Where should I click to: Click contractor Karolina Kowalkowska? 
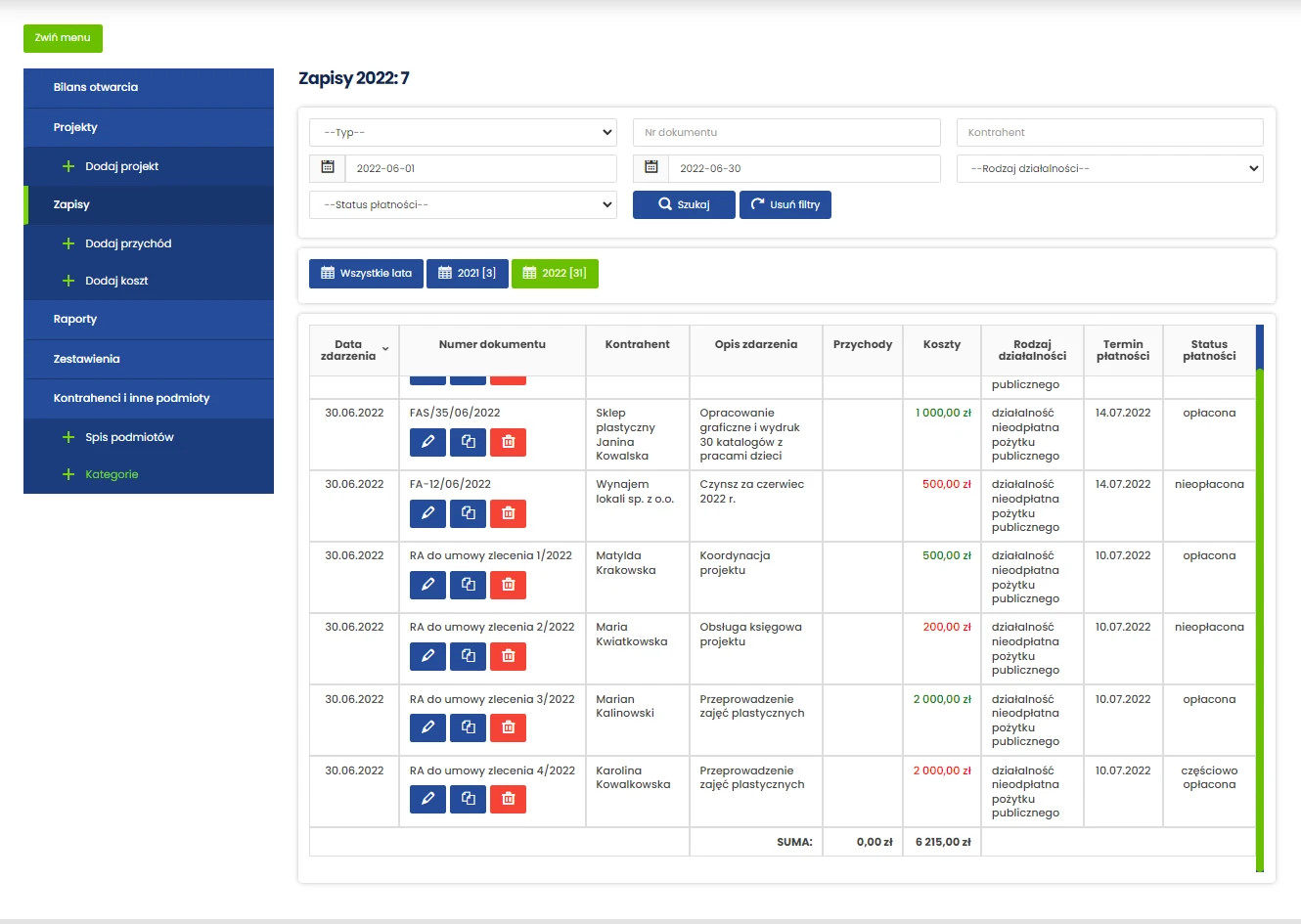coord(633,777)
